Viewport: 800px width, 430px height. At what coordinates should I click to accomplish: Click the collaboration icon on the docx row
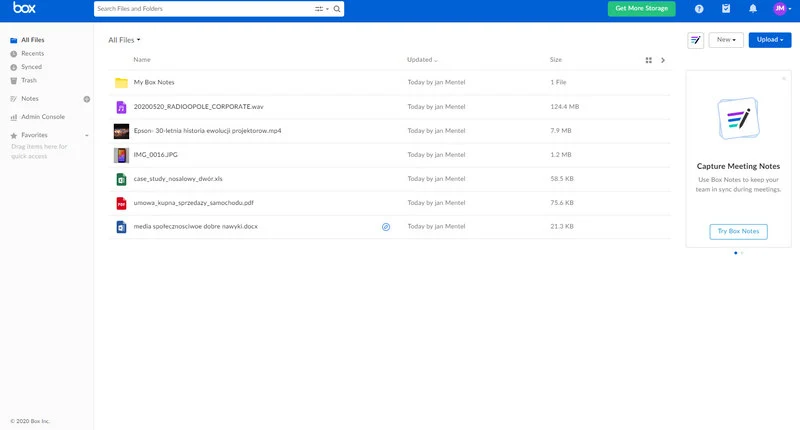point(386,227)
